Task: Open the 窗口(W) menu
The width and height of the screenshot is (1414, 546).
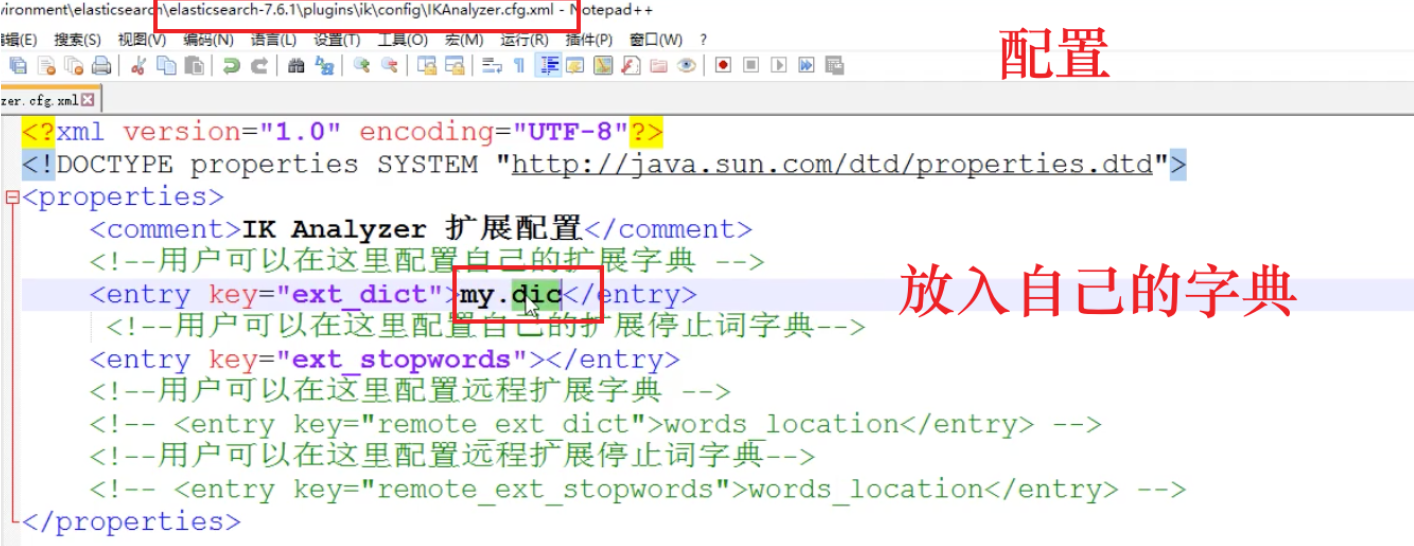Action: pyautogui.click(x=656, y=40)
